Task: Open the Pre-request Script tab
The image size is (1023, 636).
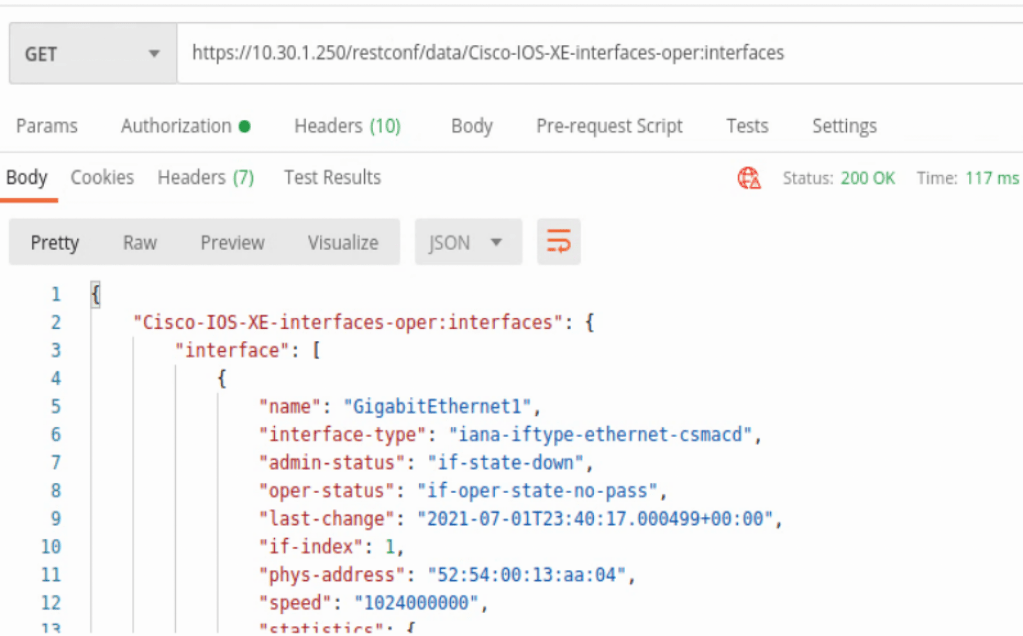Action: tap(609, 126)
